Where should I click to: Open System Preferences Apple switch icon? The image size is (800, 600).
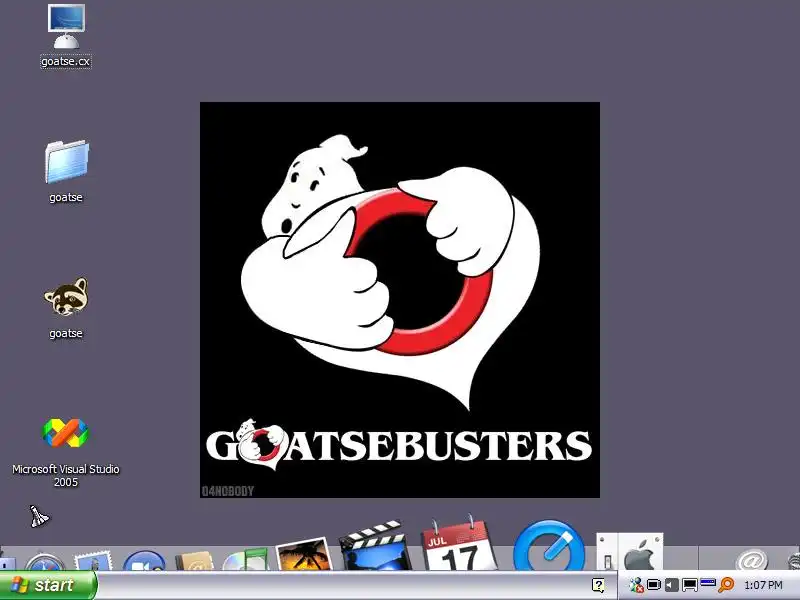(x=630, y=552)
